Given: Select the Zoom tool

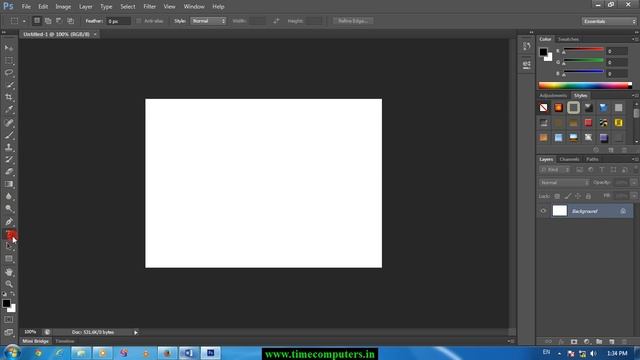Looking at the screenshot, I should (x=9, y=284).
